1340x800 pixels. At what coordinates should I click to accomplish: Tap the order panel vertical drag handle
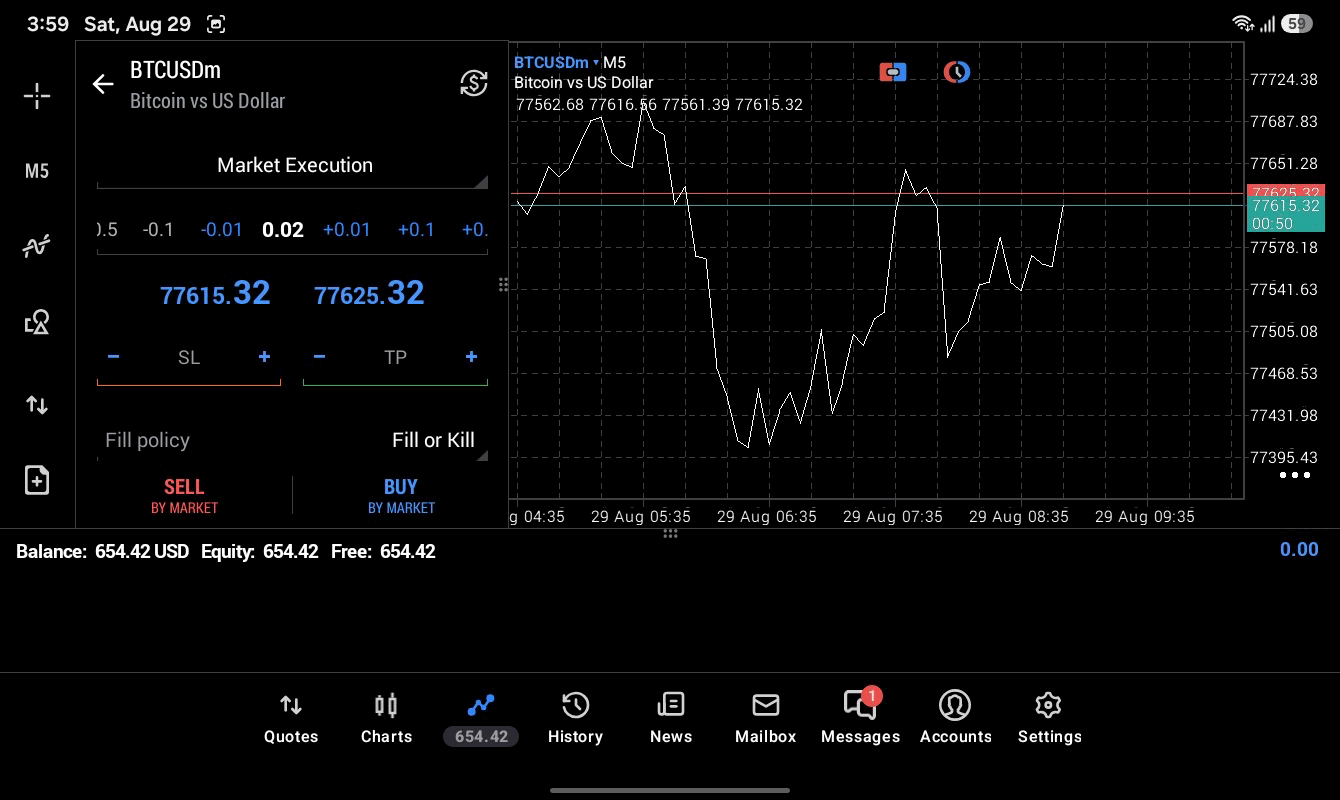coord(503,285)
